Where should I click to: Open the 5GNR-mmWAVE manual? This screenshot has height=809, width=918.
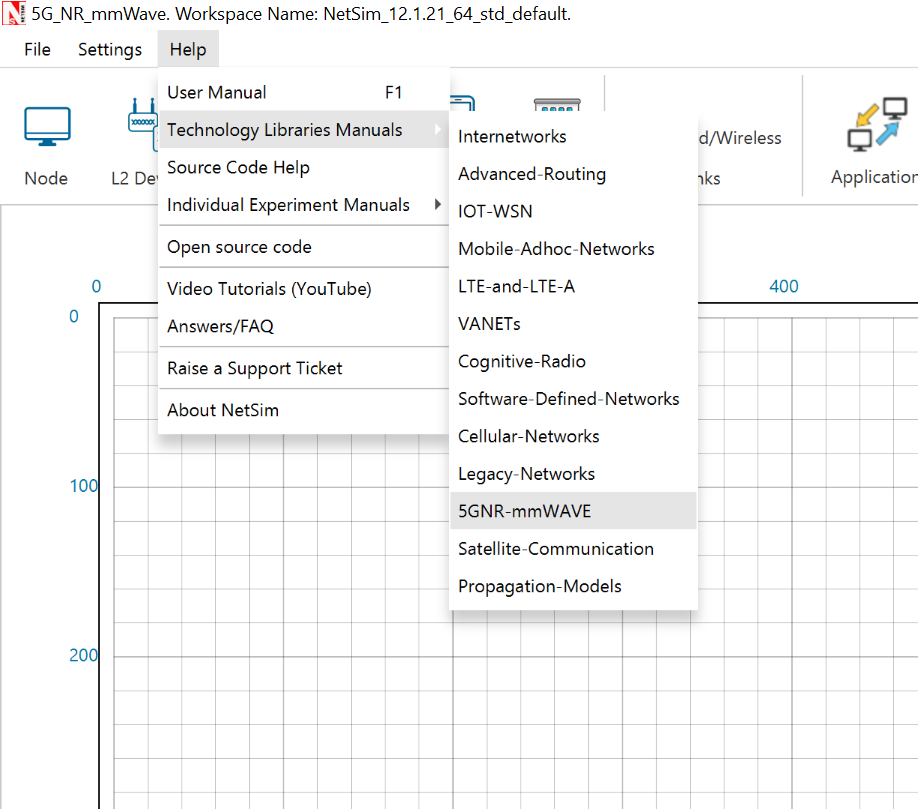(573, 511)
